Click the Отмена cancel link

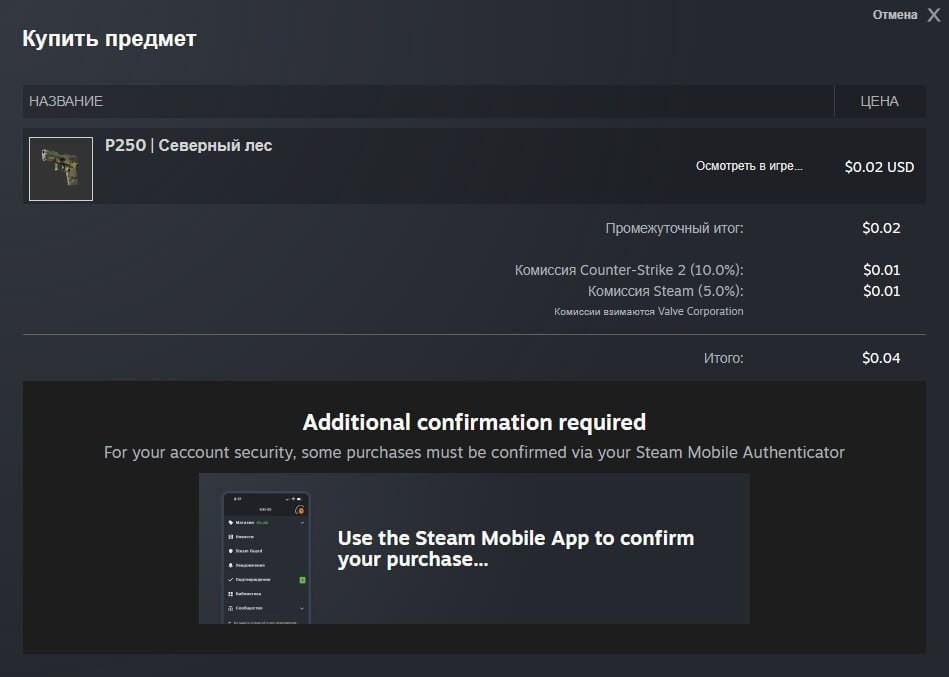coord(894,15)
